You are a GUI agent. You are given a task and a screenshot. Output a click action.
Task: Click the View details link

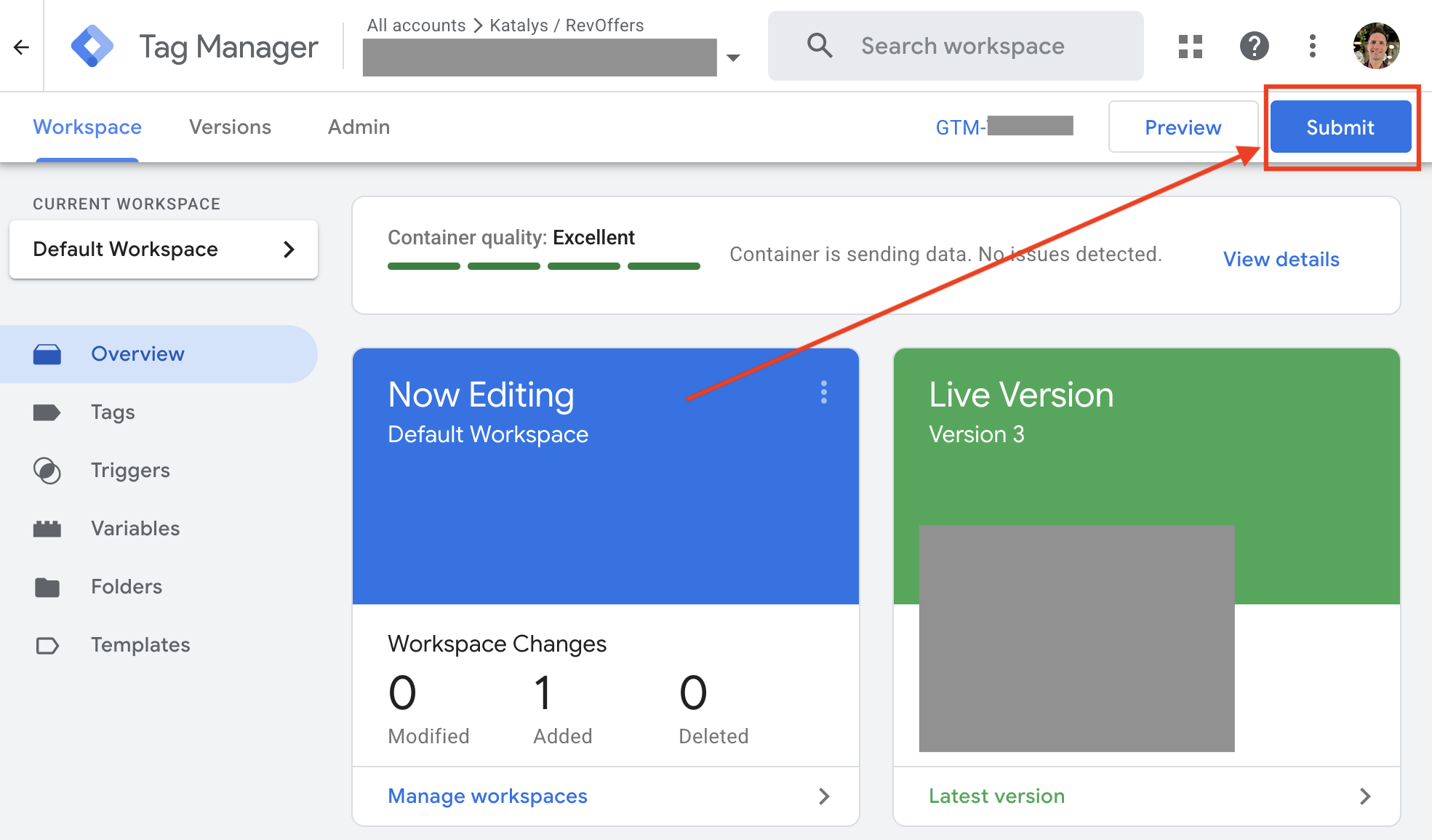(x=1281, y=260)
